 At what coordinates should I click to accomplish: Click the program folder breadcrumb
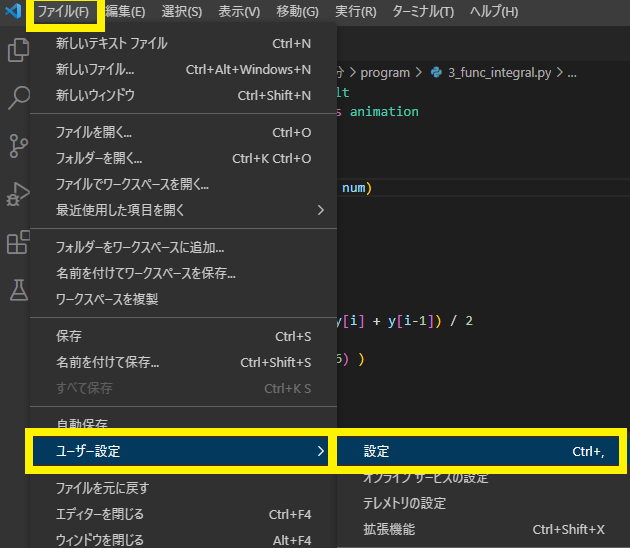coord(385,73)
